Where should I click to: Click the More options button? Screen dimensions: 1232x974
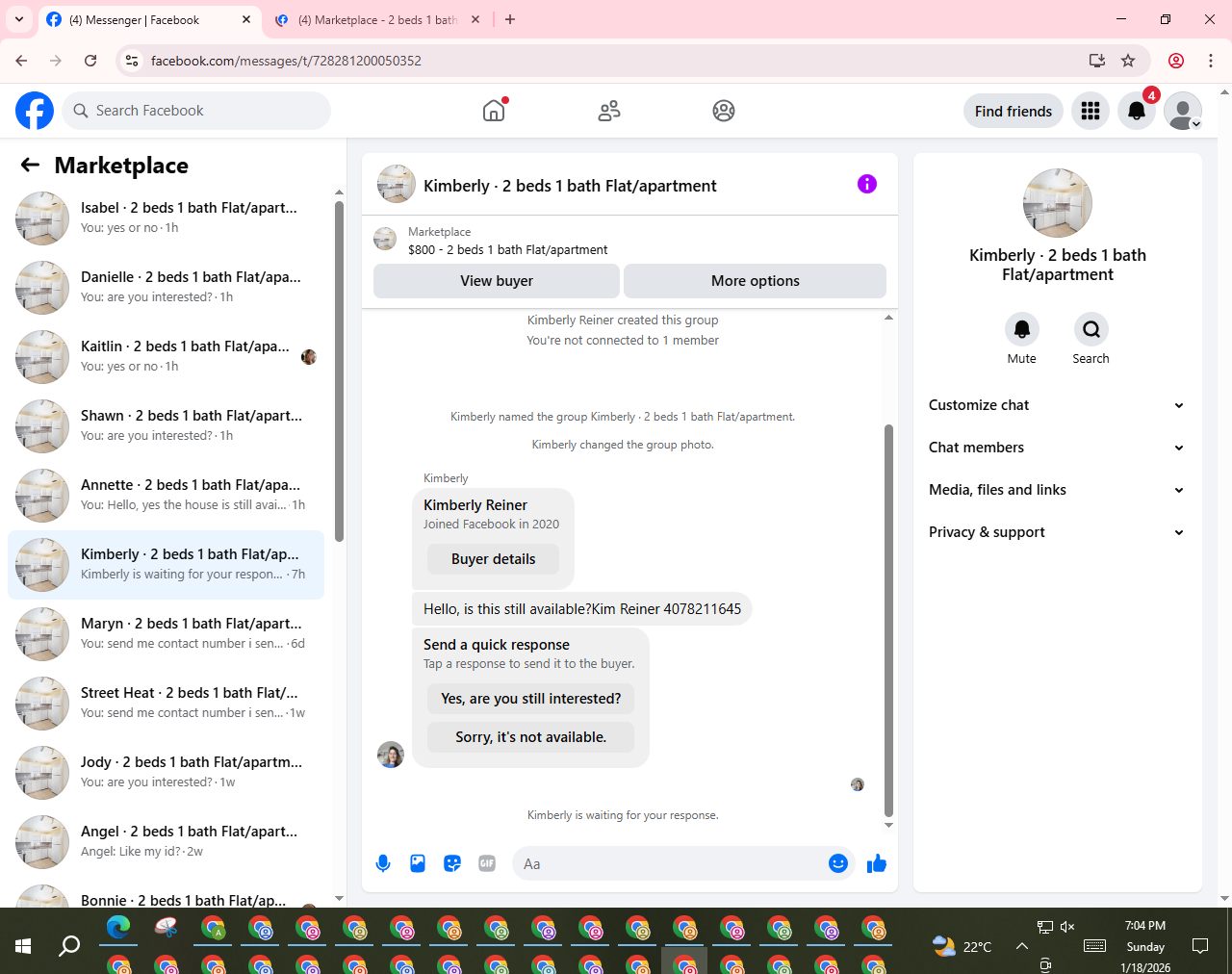pyautogui.click(x=756, y=281)
